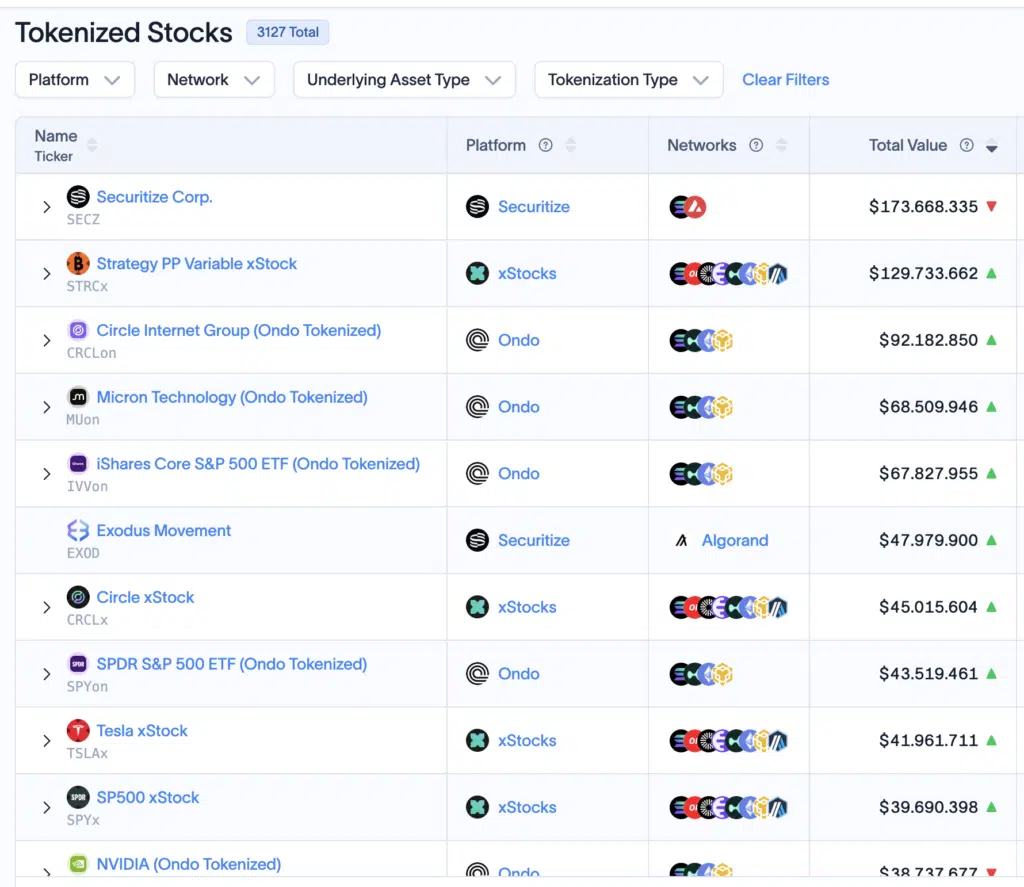
Task: Select the $47.979.900 total value cell
Action: click(928, 540)
